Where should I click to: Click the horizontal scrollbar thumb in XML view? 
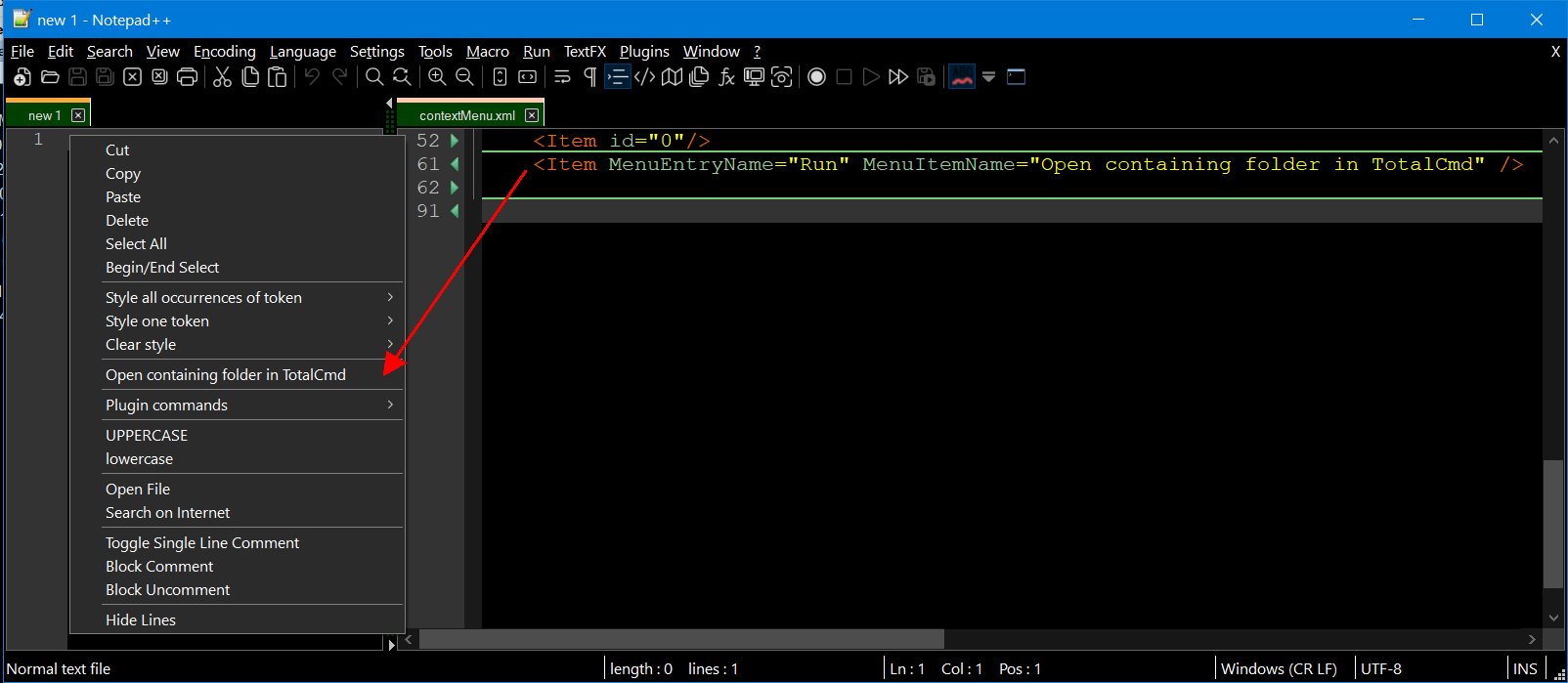(x=681, y=639)
